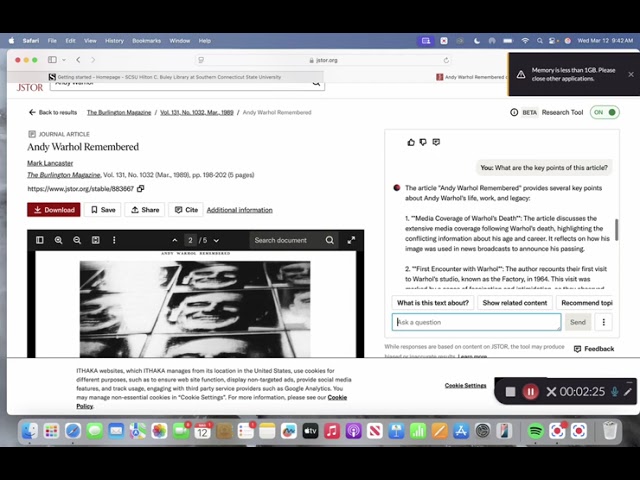Toggle the recording microphone
640x480 pixels.
614,392
